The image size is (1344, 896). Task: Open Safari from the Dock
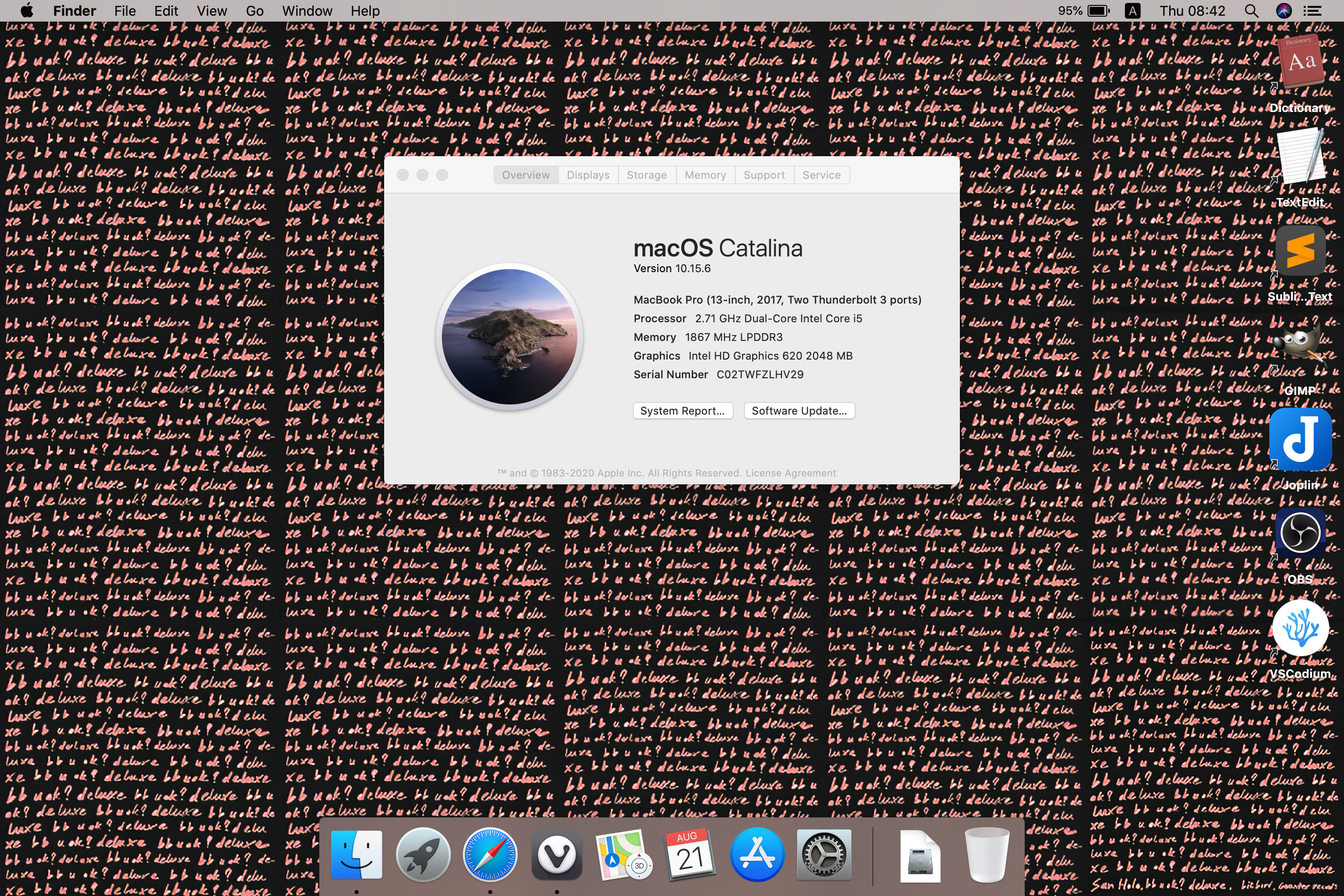tap(490, 855)
